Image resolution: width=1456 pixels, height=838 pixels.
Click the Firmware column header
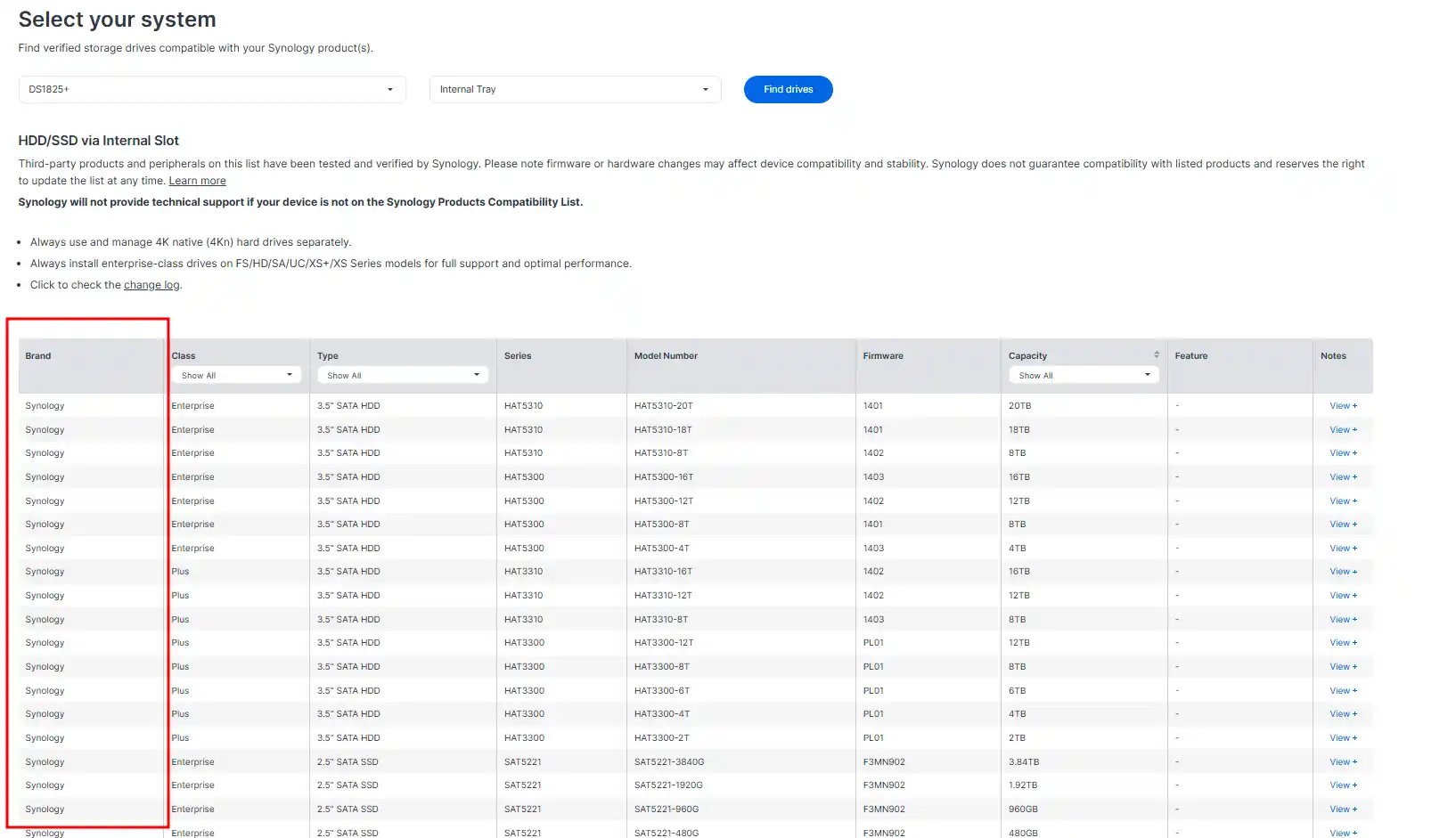[x=883, y=356]
